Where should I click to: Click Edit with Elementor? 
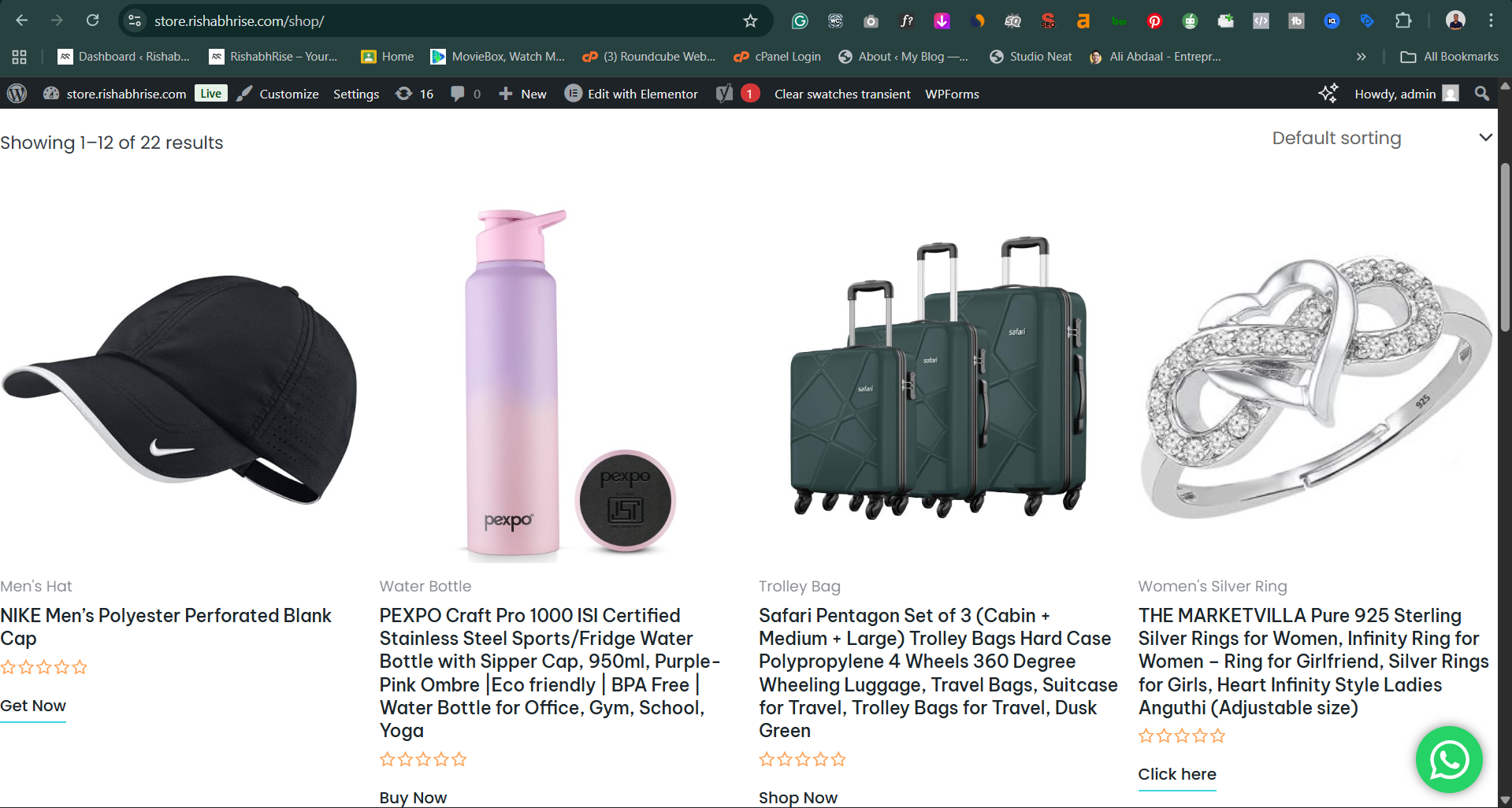click(x=631, y=94)
